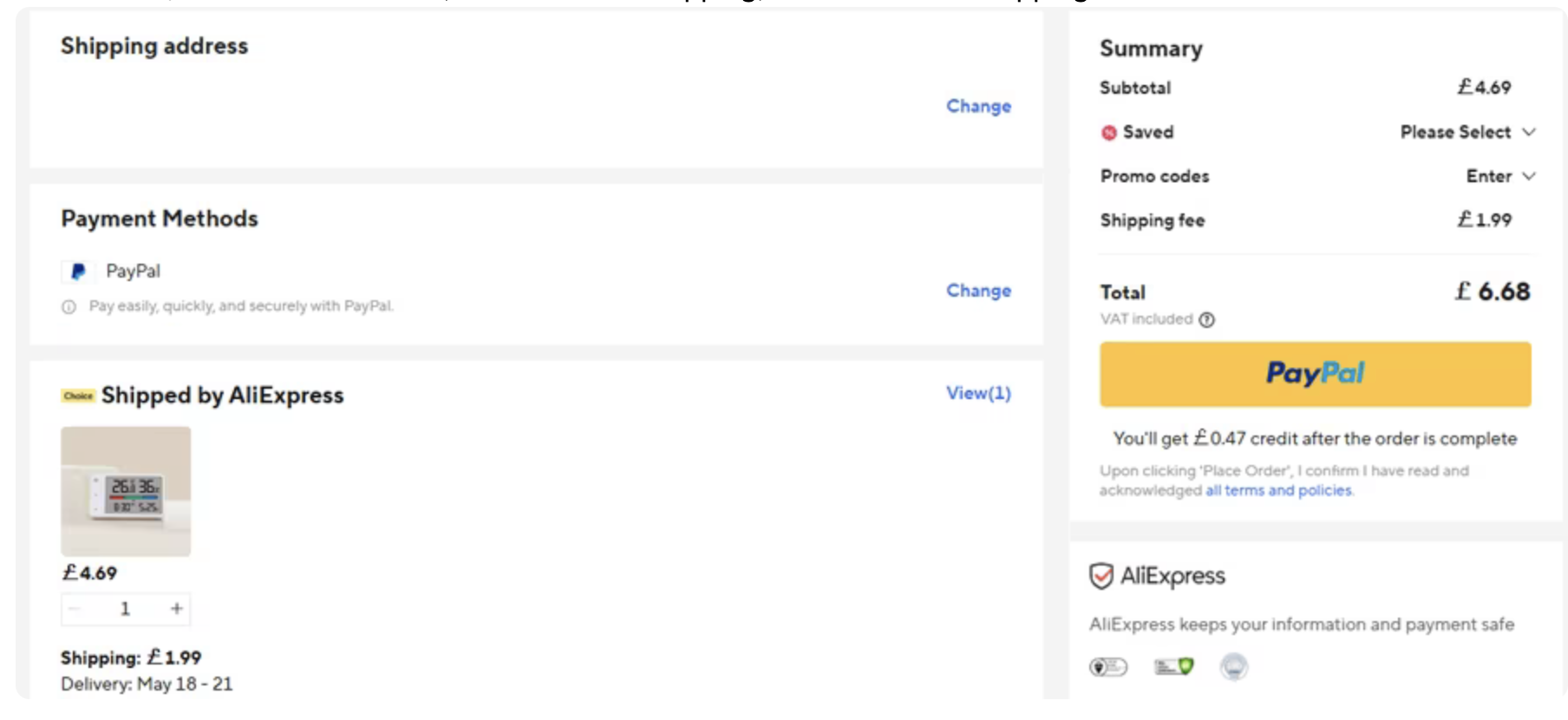Click the yellow Choice badge icon
Image resolution: width=1568 pixels, height=720 pixels.
78,396
